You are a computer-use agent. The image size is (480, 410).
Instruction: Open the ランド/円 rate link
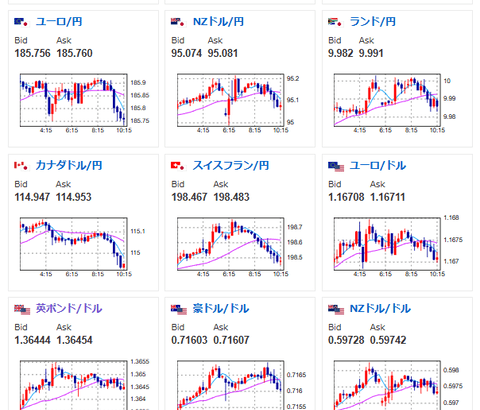pos(373,22)
